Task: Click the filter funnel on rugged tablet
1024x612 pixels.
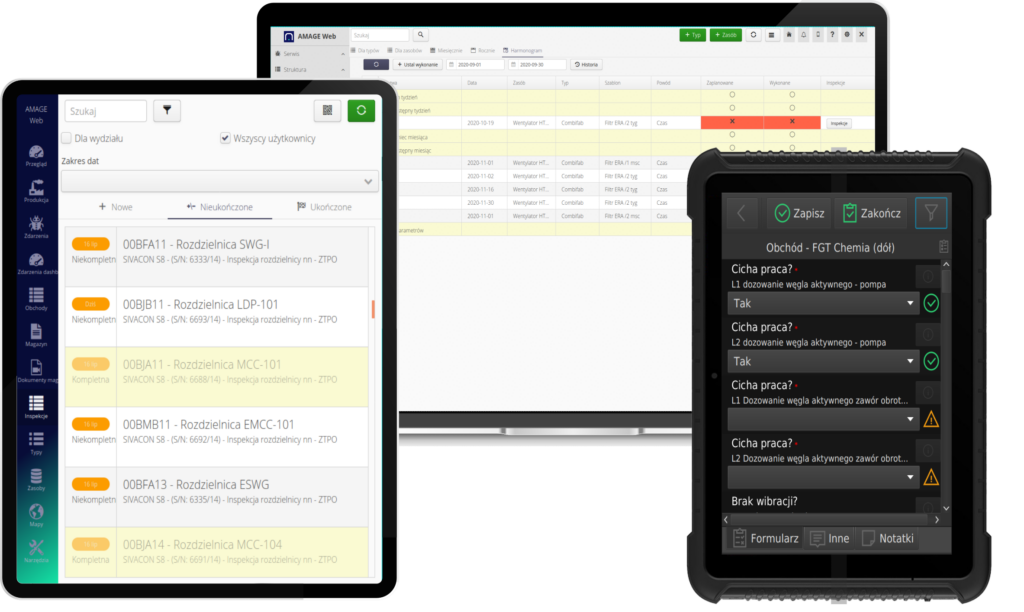Action: coord(930,212)
